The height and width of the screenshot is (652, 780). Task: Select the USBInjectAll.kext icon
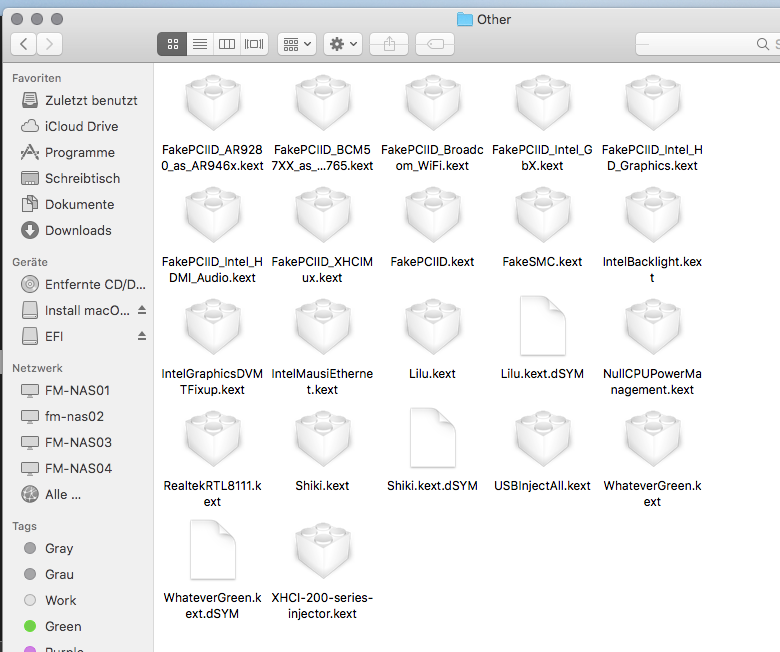pyautogui.click(x=543, y=439)
